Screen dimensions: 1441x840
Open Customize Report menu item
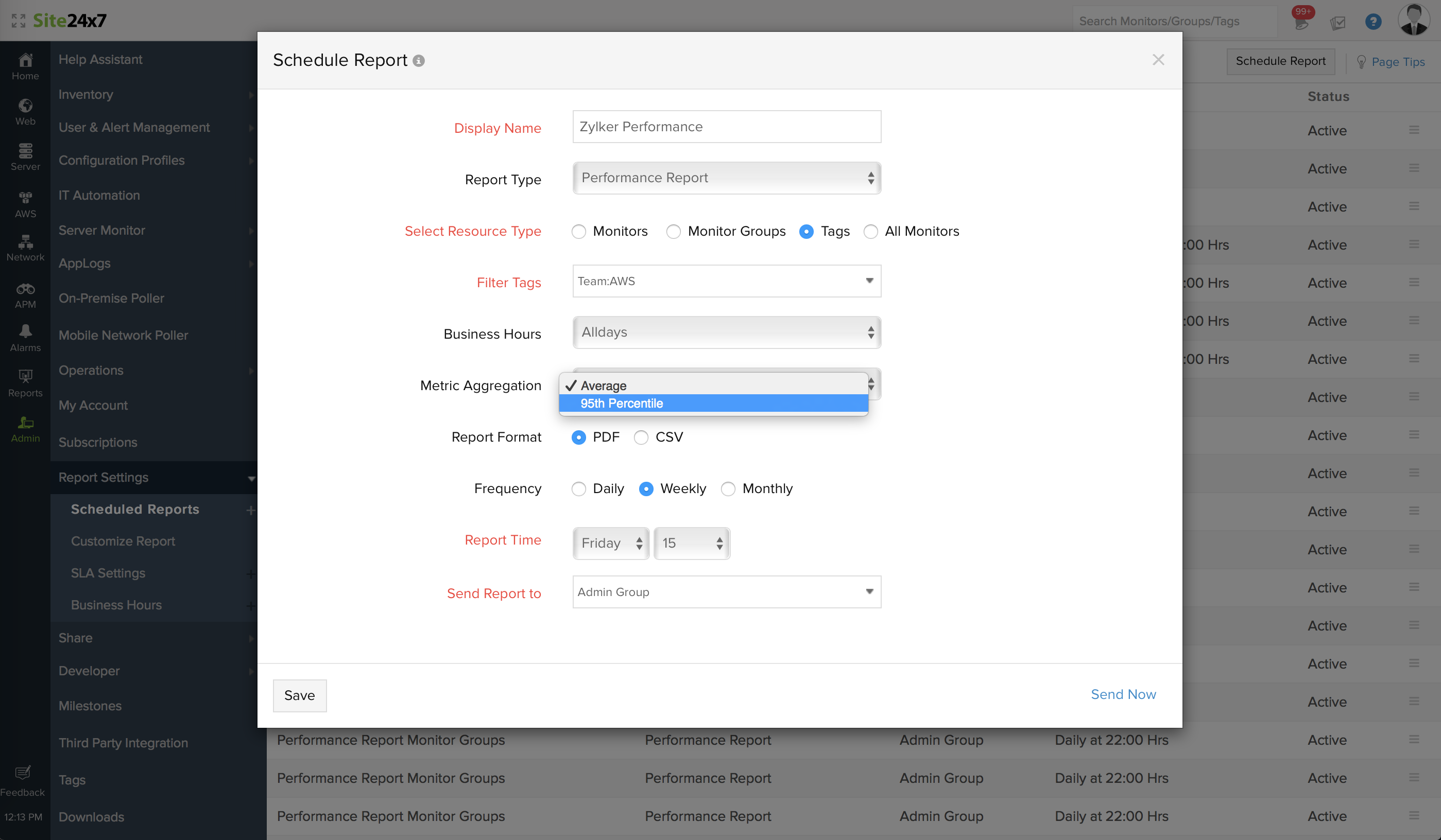pyautogui.click(x=123, y=541)
